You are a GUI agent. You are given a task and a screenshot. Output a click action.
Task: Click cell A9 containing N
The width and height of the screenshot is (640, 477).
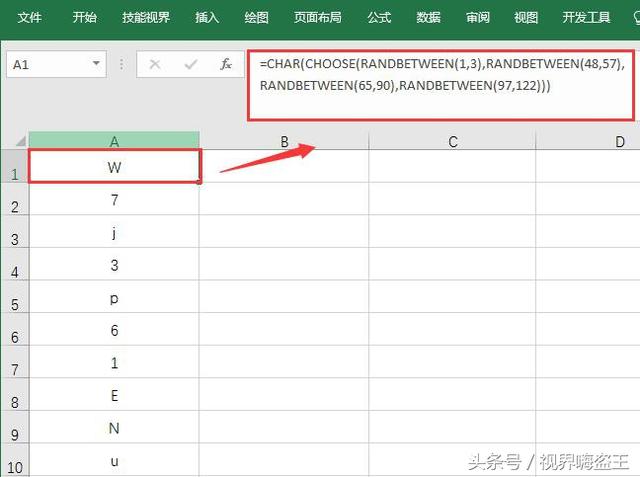[x=114, y=427]
